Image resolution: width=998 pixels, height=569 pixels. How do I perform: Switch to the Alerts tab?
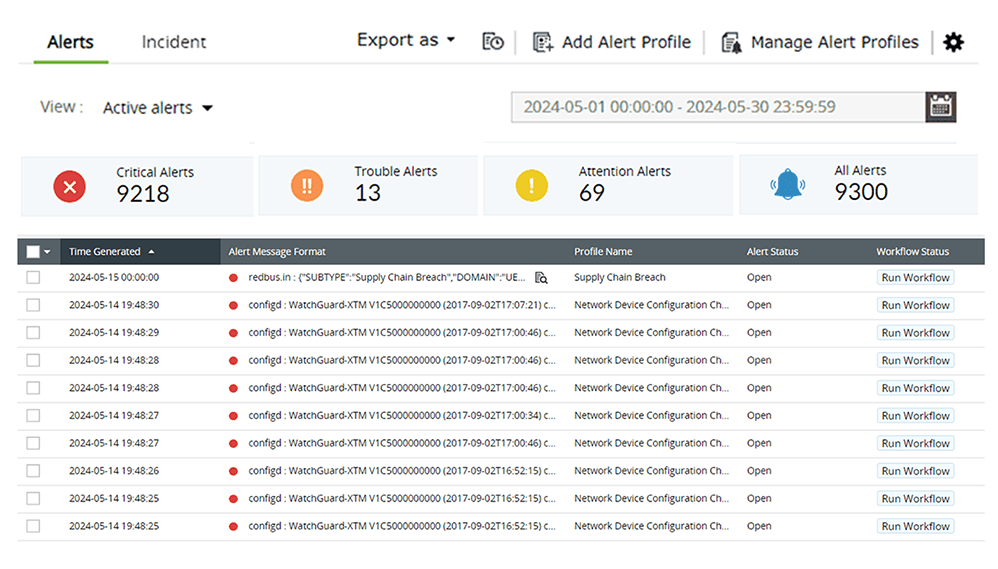(71, 42)
